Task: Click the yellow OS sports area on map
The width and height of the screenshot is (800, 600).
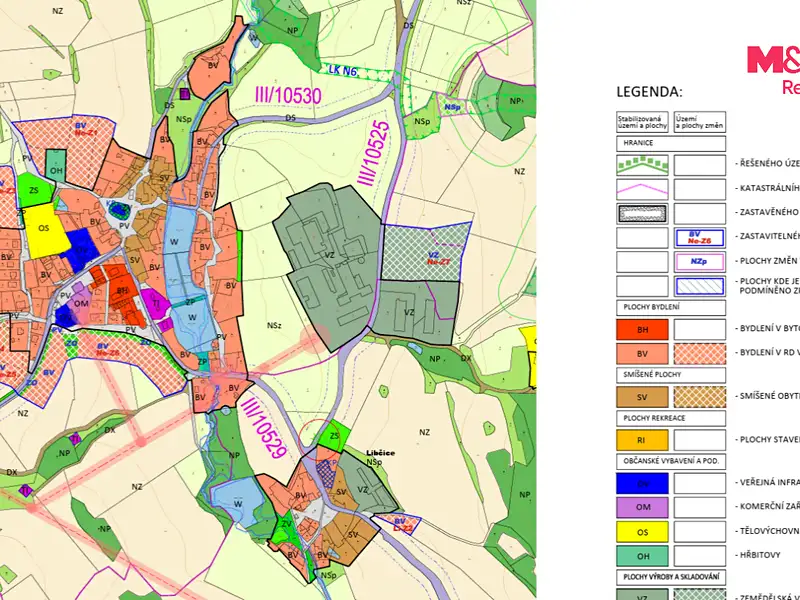Action: pos(45,231)
